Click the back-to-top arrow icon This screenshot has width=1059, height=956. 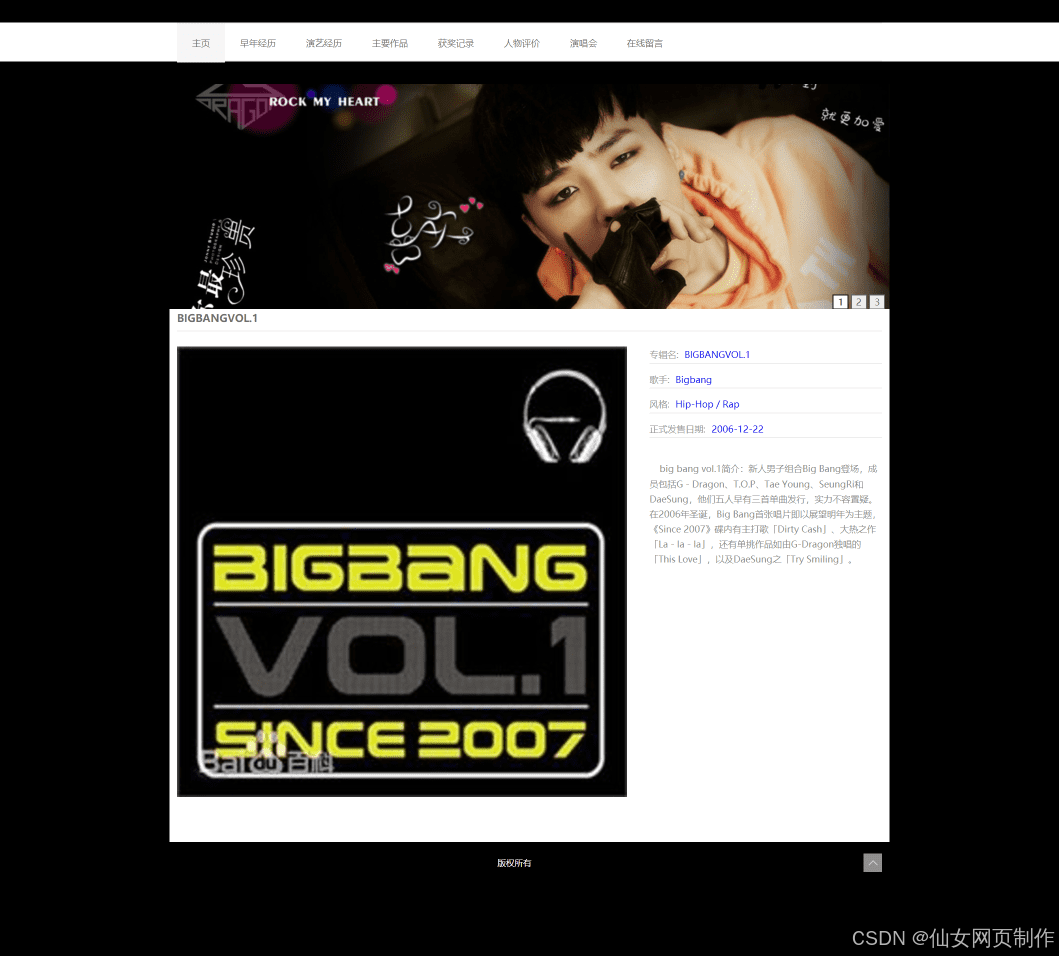coord(872,863)
